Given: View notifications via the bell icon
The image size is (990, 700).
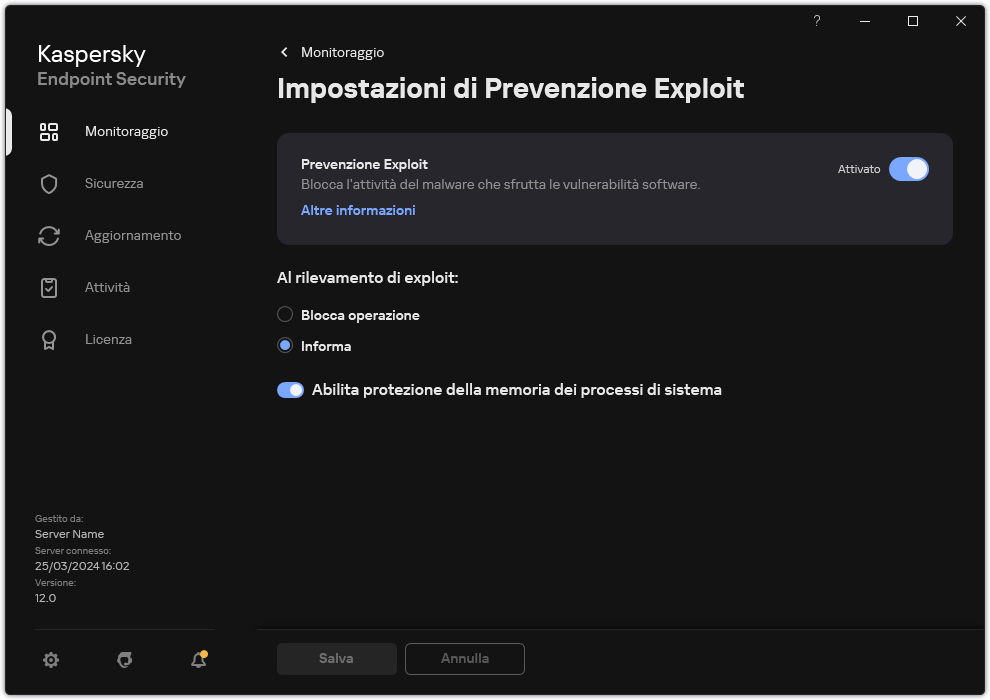Looking at the screenshot, I should [x=197, y=660].
